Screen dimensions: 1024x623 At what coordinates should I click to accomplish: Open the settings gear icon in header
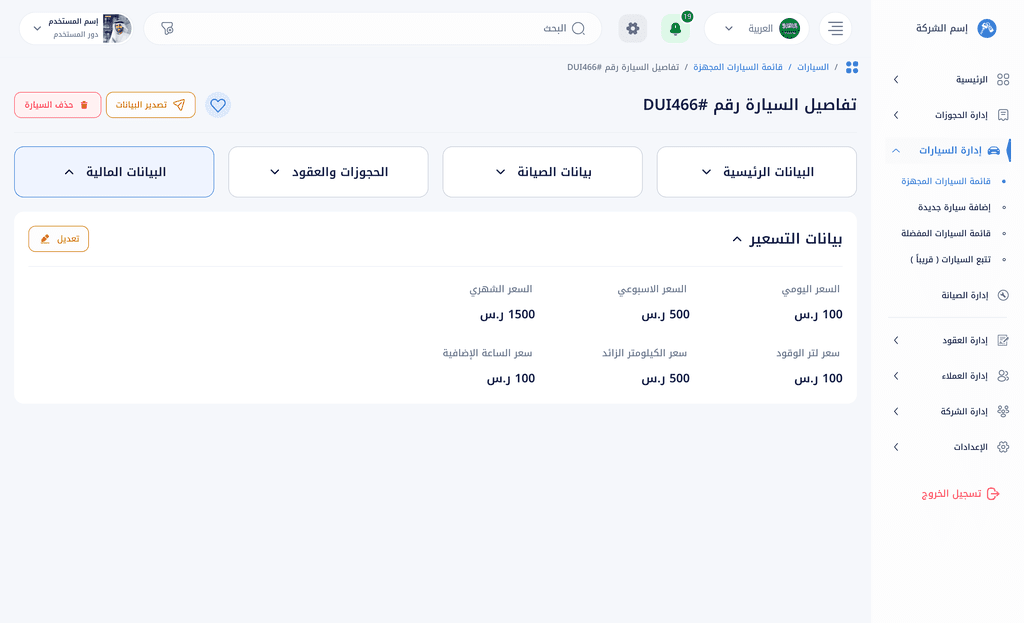pos(632,29)
